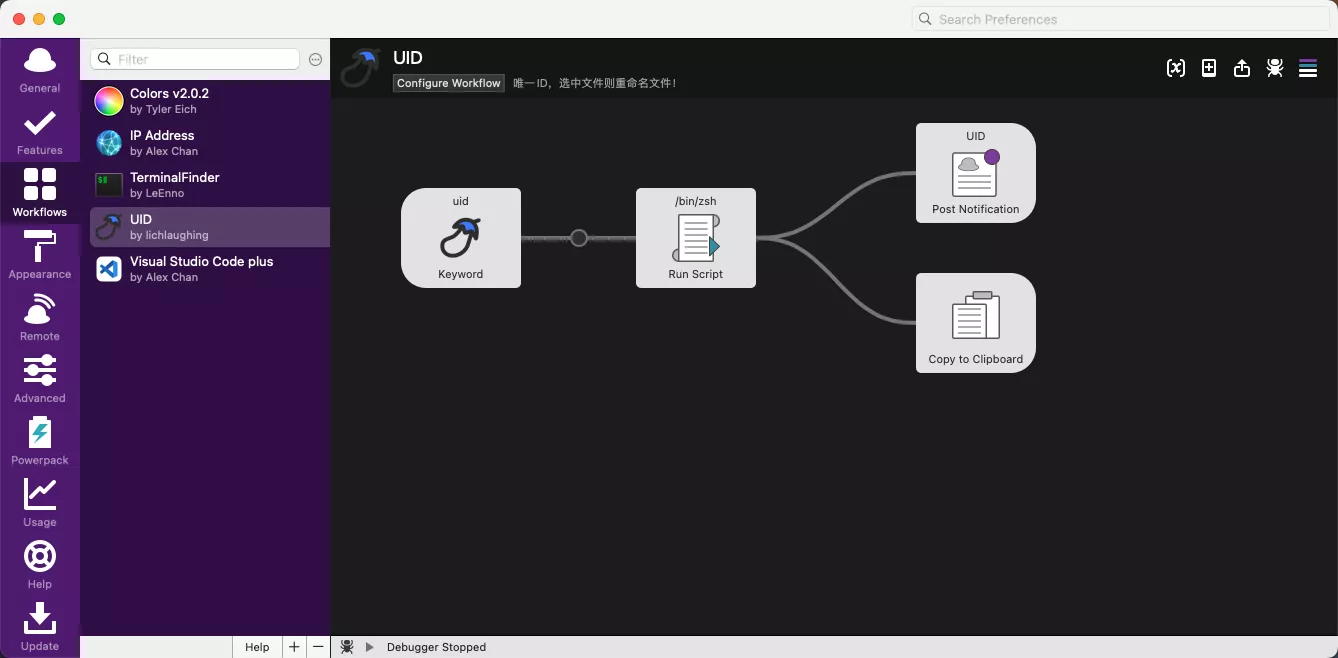Select the Post Notification node
Screen dimensions: 1338x658
click(x=975, y=173)
